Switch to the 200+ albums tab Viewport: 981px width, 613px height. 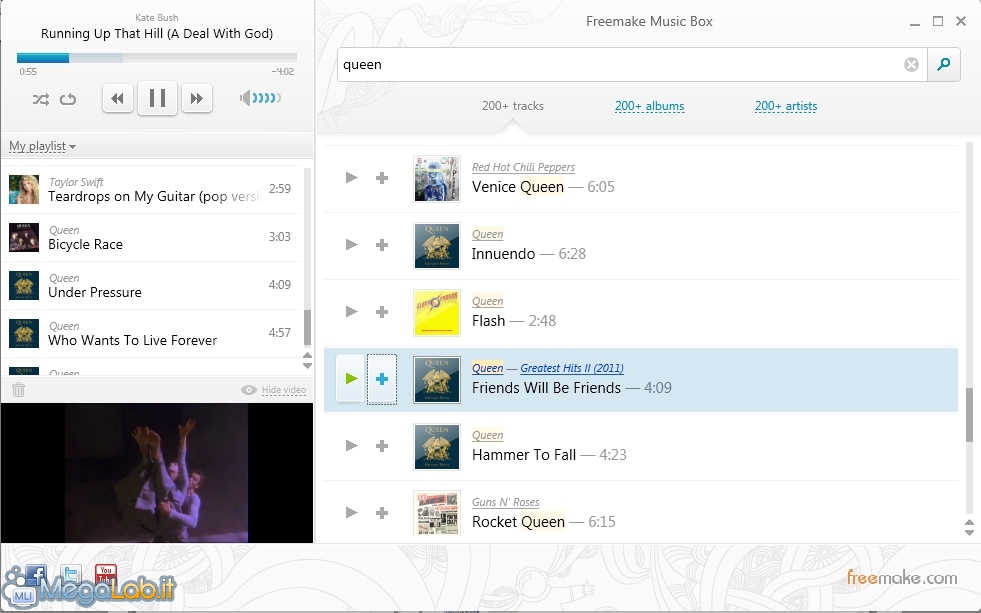point(649,106)
